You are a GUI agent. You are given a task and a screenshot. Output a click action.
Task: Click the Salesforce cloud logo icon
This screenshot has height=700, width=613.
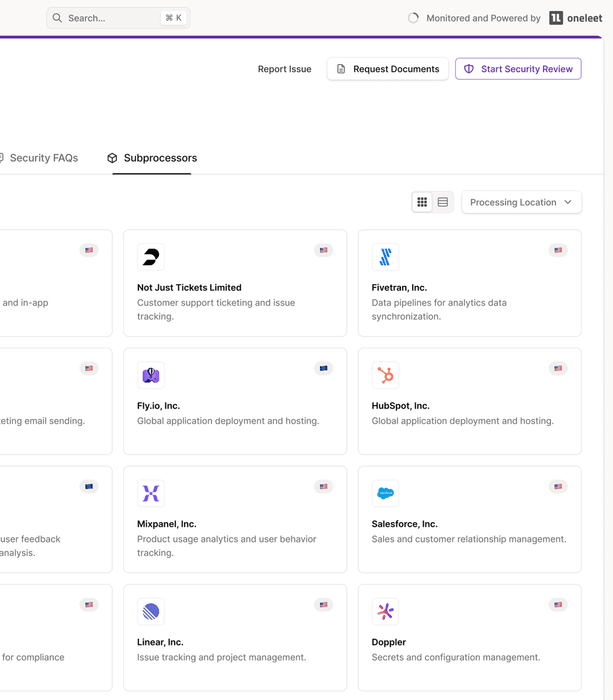385,494
